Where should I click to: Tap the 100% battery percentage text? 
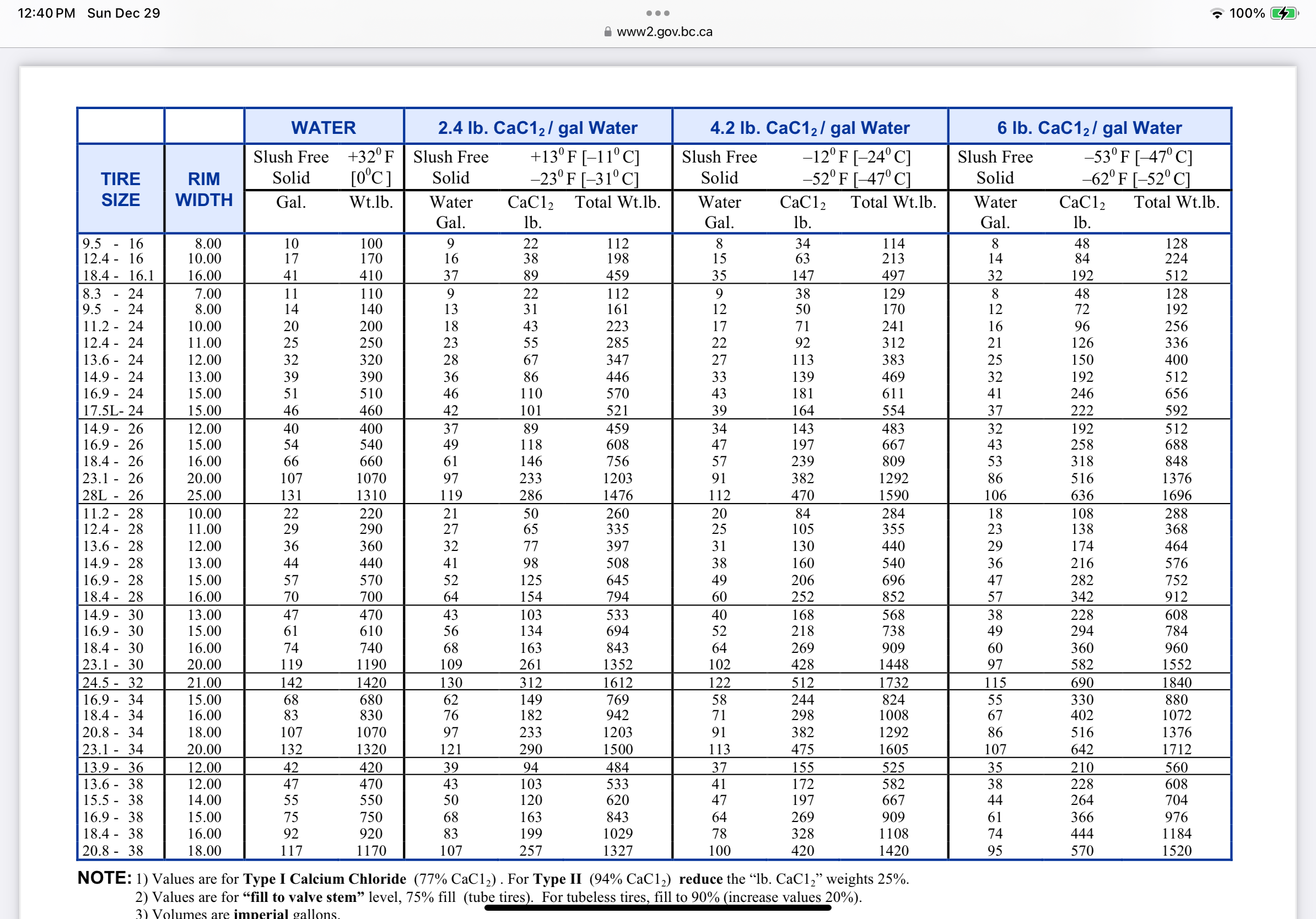(x=1247, y=13)
